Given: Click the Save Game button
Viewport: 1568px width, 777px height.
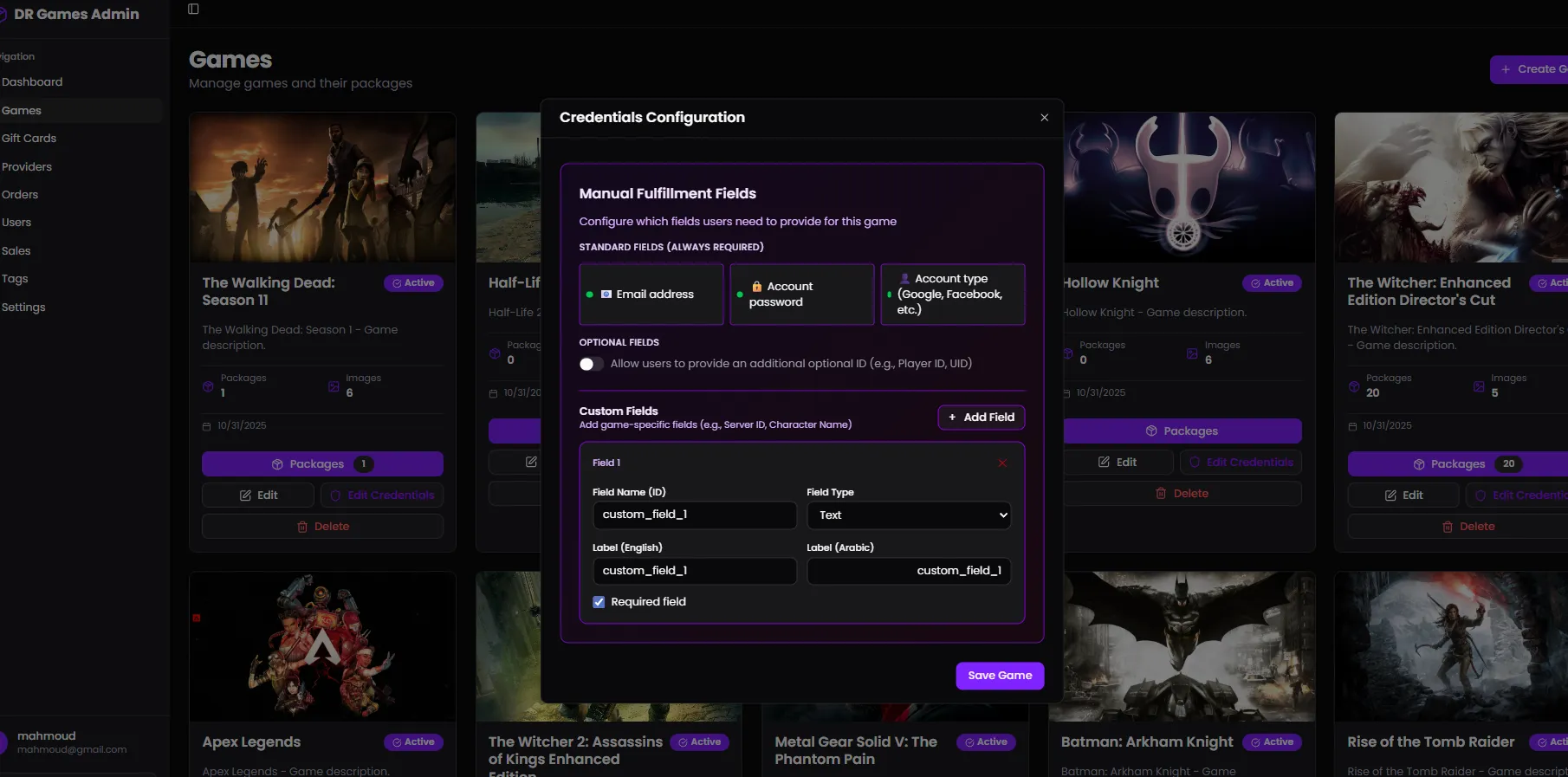Looking at the screenshot, I should [x=1000, y=676].
